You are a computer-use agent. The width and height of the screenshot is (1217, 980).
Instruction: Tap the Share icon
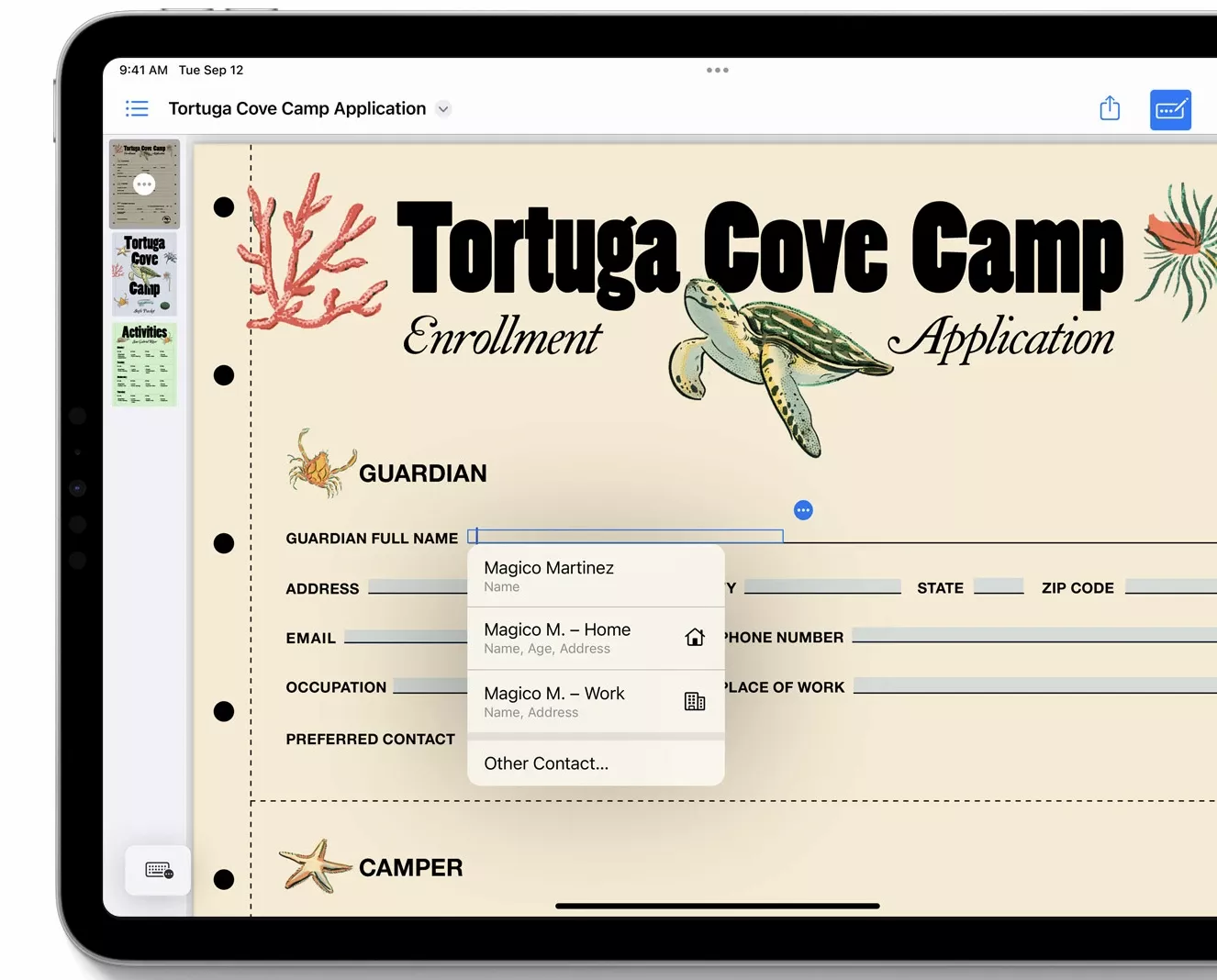pyautogui.click(x=1110, y=108)
